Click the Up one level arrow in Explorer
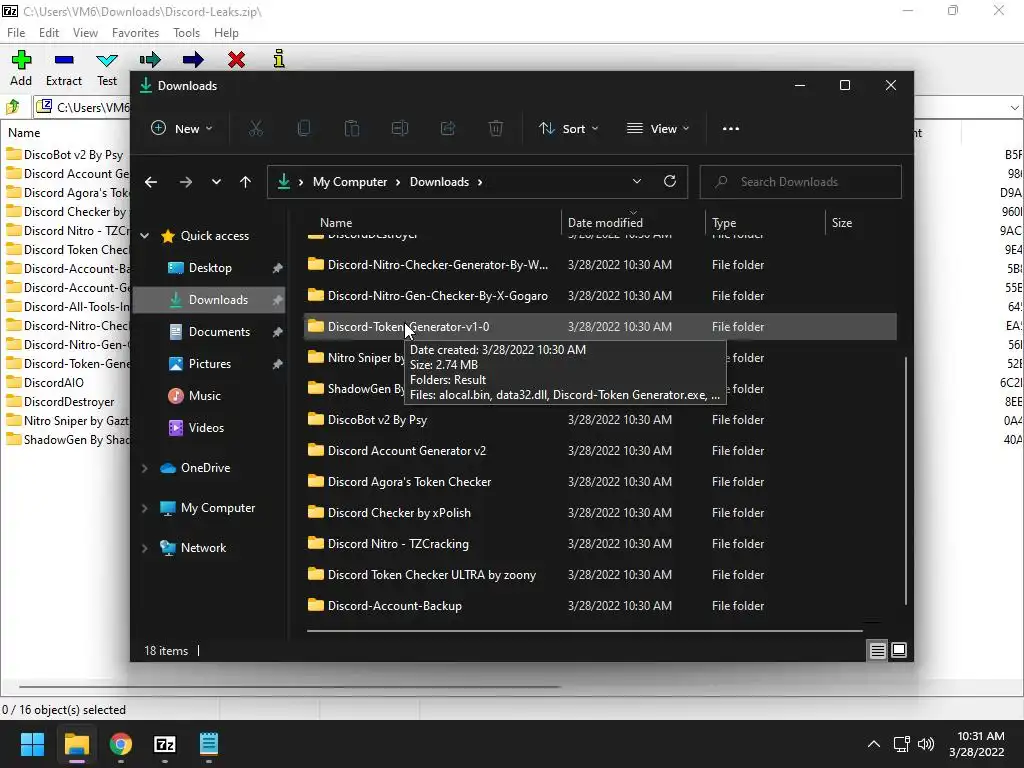Image resolution: width=1024 pixels, height=768 pixels. (246, 182)
